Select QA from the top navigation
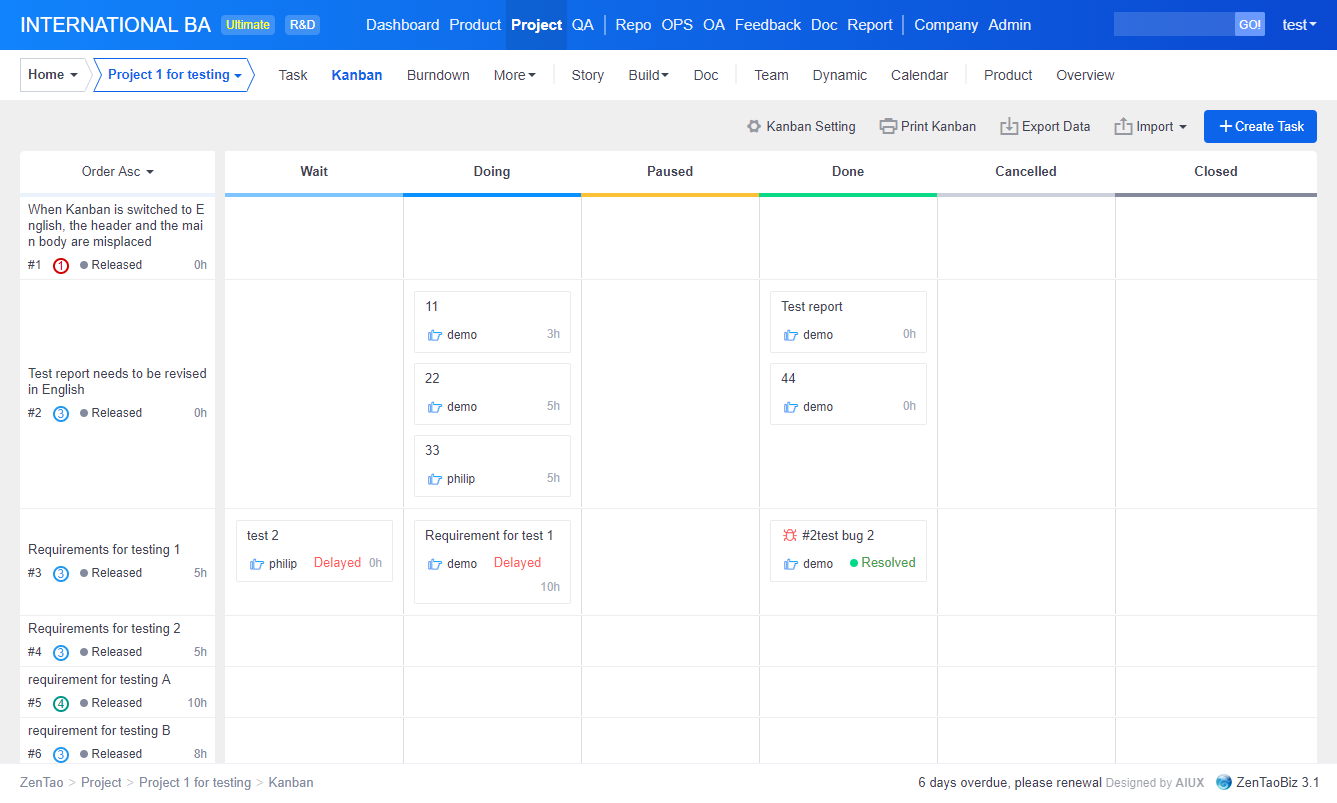 pyautogui.click(x=583, y=24)
